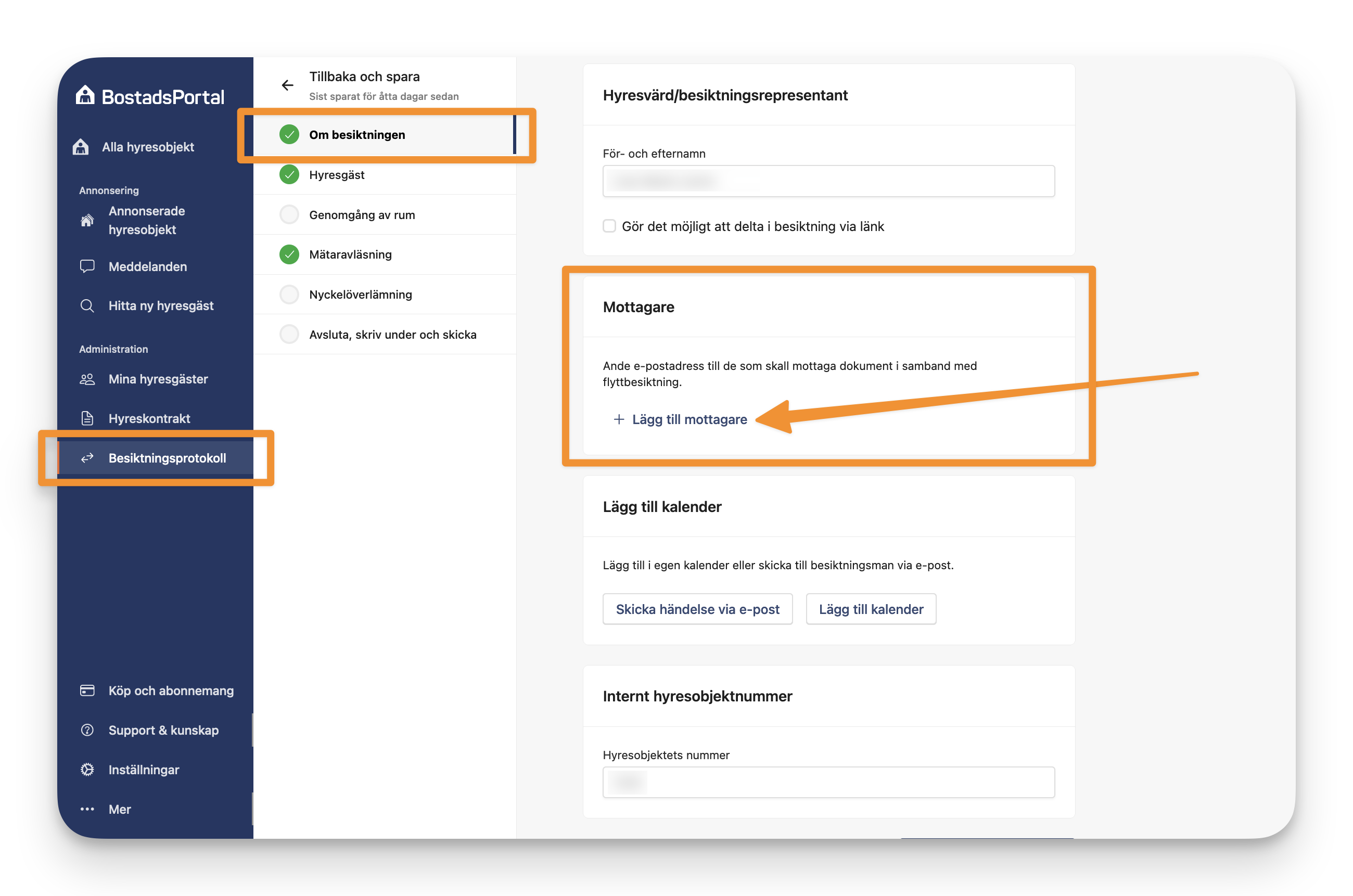This screenshot has width=1353, height=896.
Task: Click the plus icon before Lägg till mottagare
Action: (618, 419)
